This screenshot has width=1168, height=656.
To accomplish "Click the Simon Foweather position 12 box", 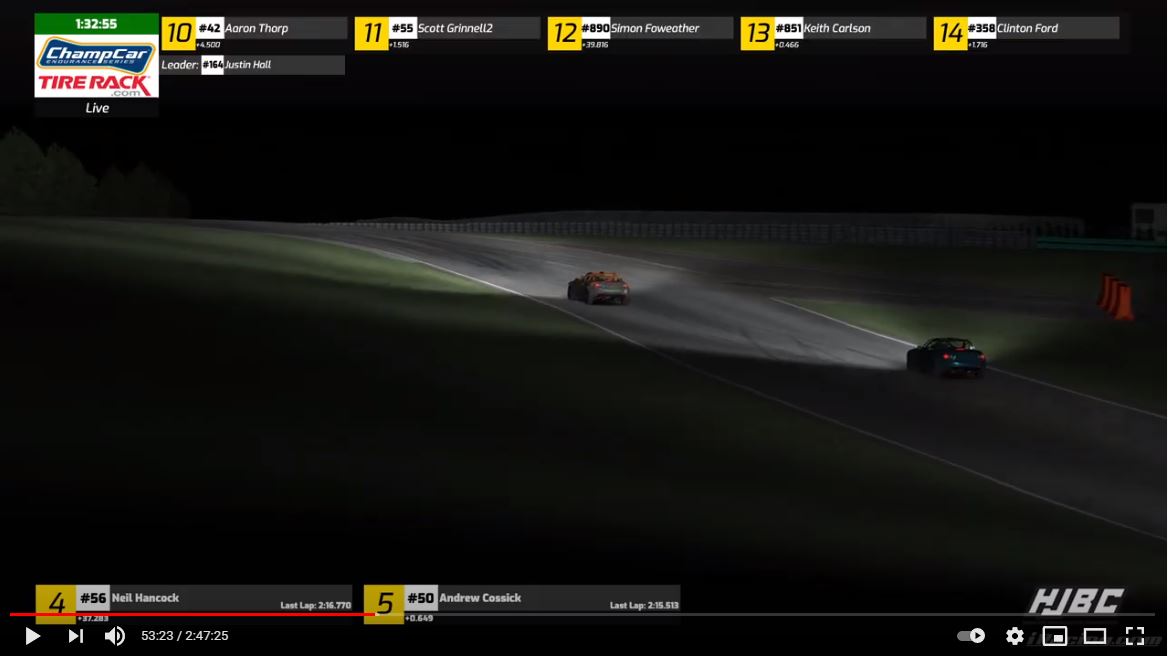I will click(640, 33).
